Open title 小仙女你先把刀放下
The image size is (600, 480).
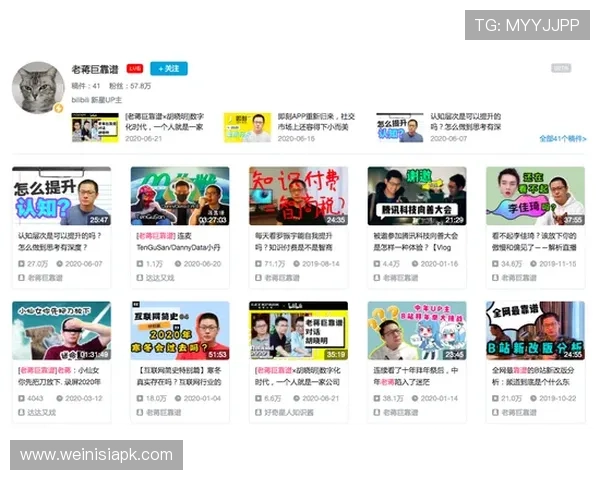tap(59, 376)
